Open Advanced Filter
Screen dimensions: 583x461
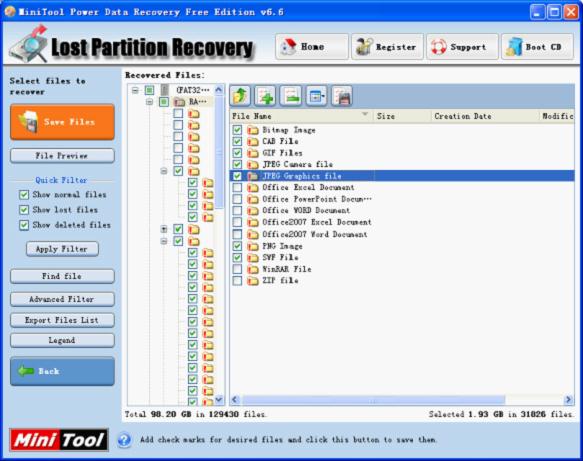[62, 299]
